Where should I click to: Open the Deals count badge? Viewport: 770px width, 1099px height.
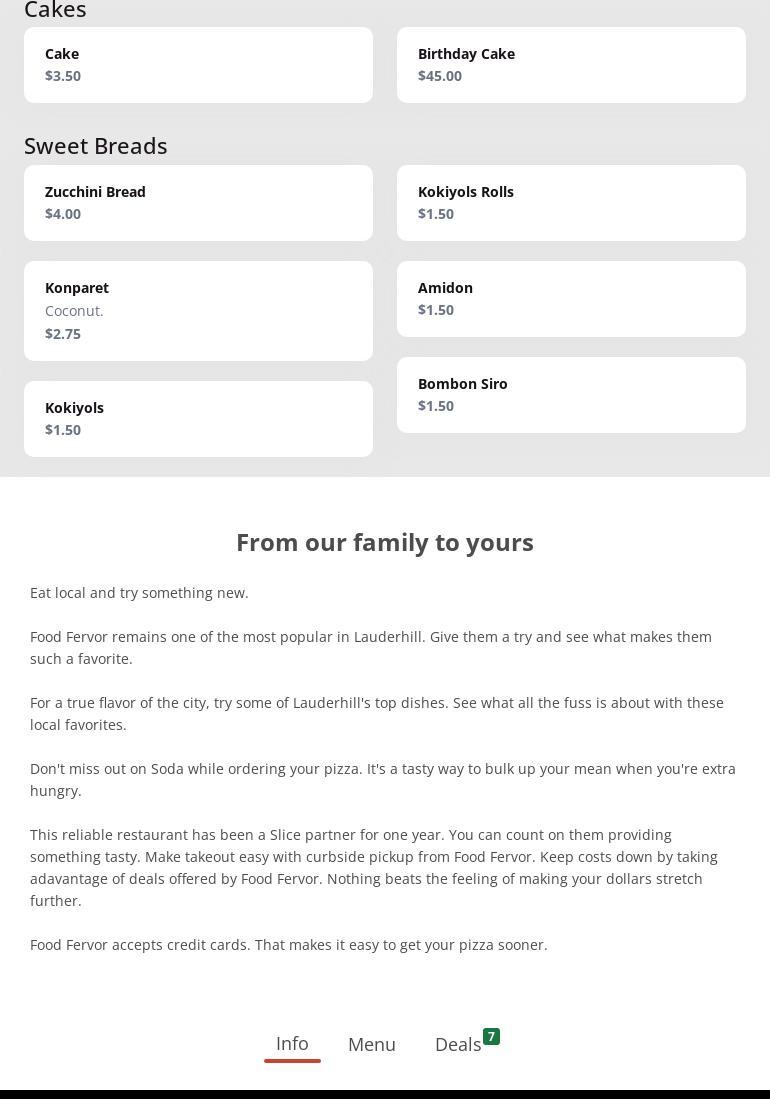click(x=491, y=1037)
